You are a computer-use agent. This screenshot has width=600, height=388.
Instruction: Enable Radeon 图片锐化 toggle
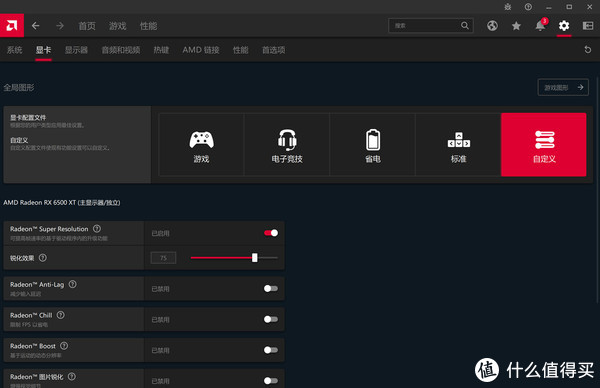pyautogui.click(x=271, y=381)
